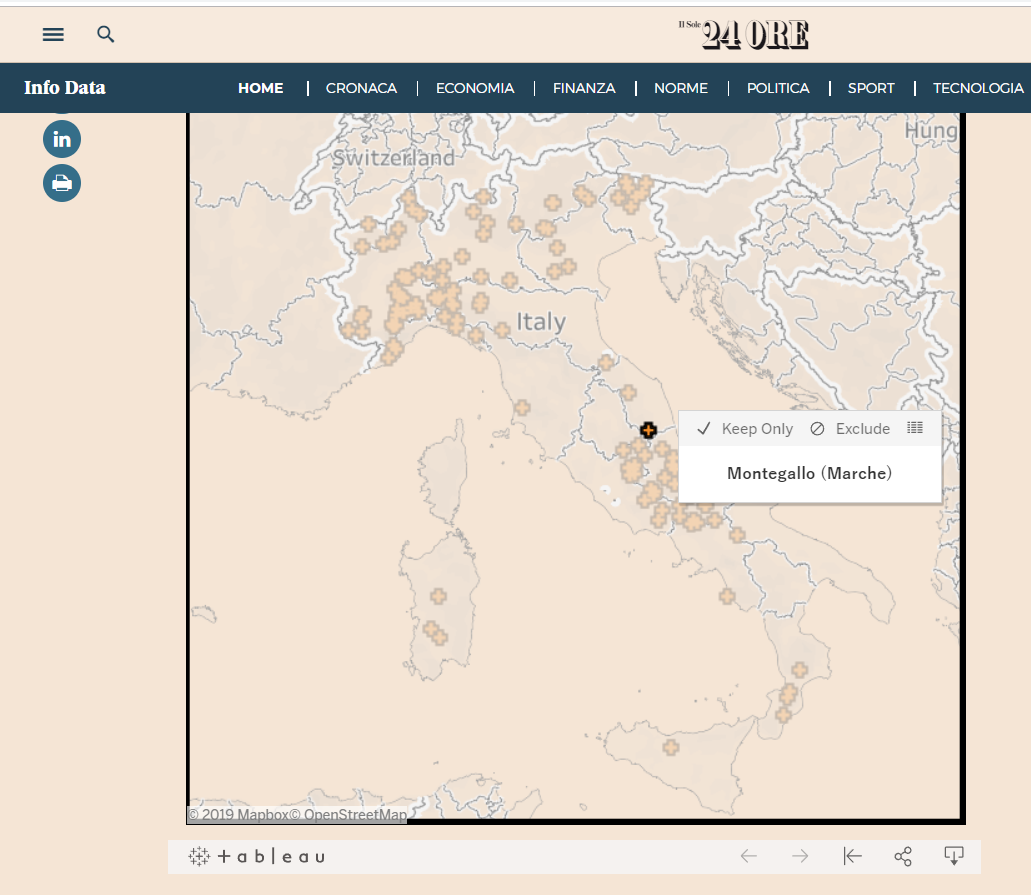
Task: Open the FINANZA menu item
Action: pyautogui.click(x=584, y=88)
